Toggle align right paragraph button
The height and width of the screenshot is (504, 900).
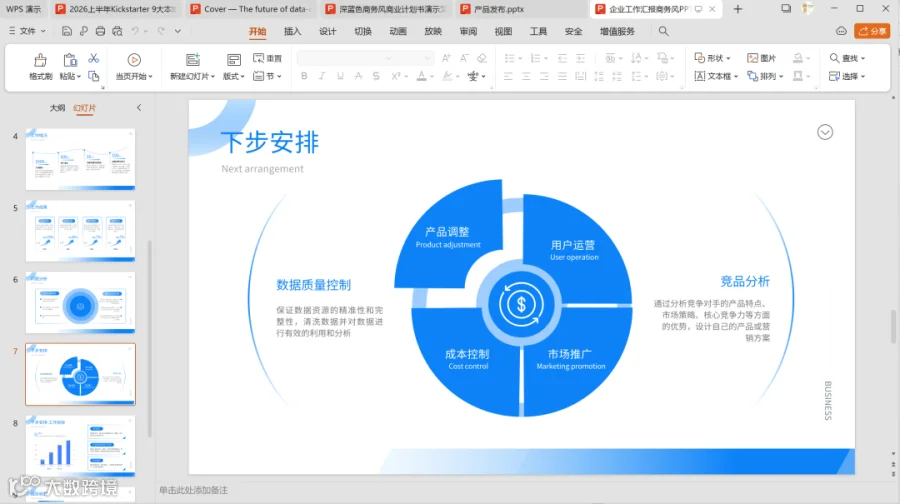pyautogui.click(x=544, y=76)
